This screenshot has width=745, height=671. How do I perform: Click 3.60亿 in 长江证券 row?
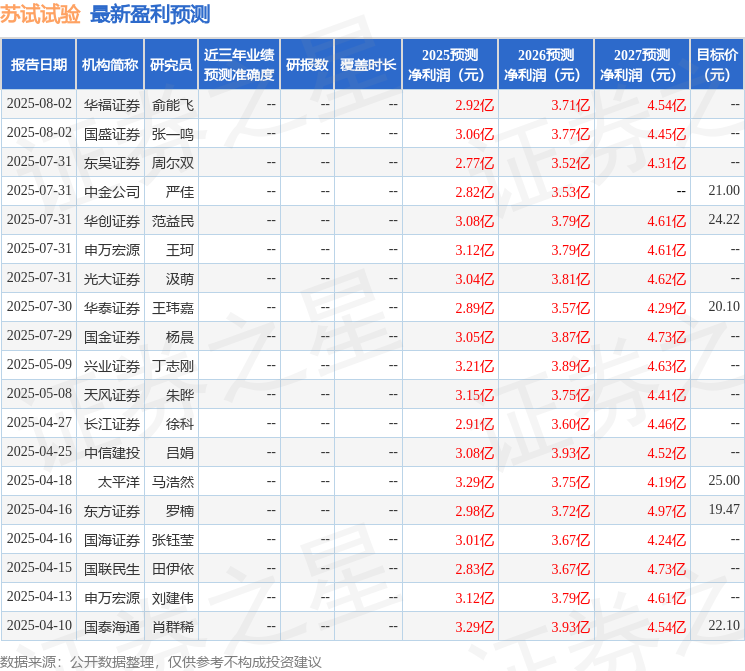570,424
